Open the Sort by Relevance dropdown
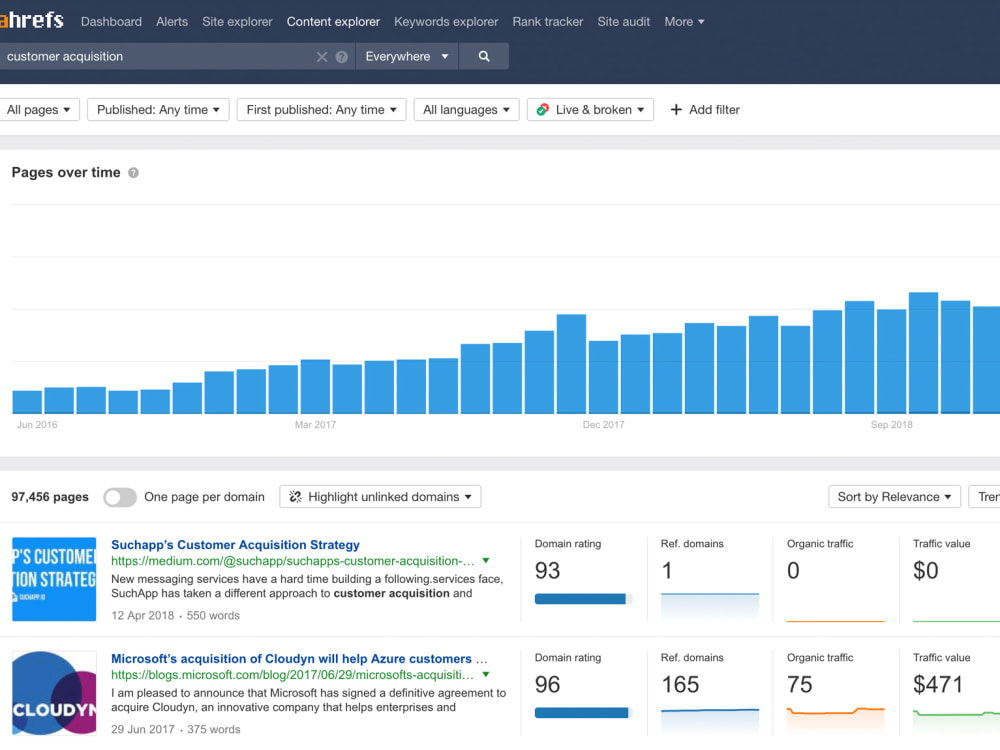The image size is (1000, 750). pos(894,497)
